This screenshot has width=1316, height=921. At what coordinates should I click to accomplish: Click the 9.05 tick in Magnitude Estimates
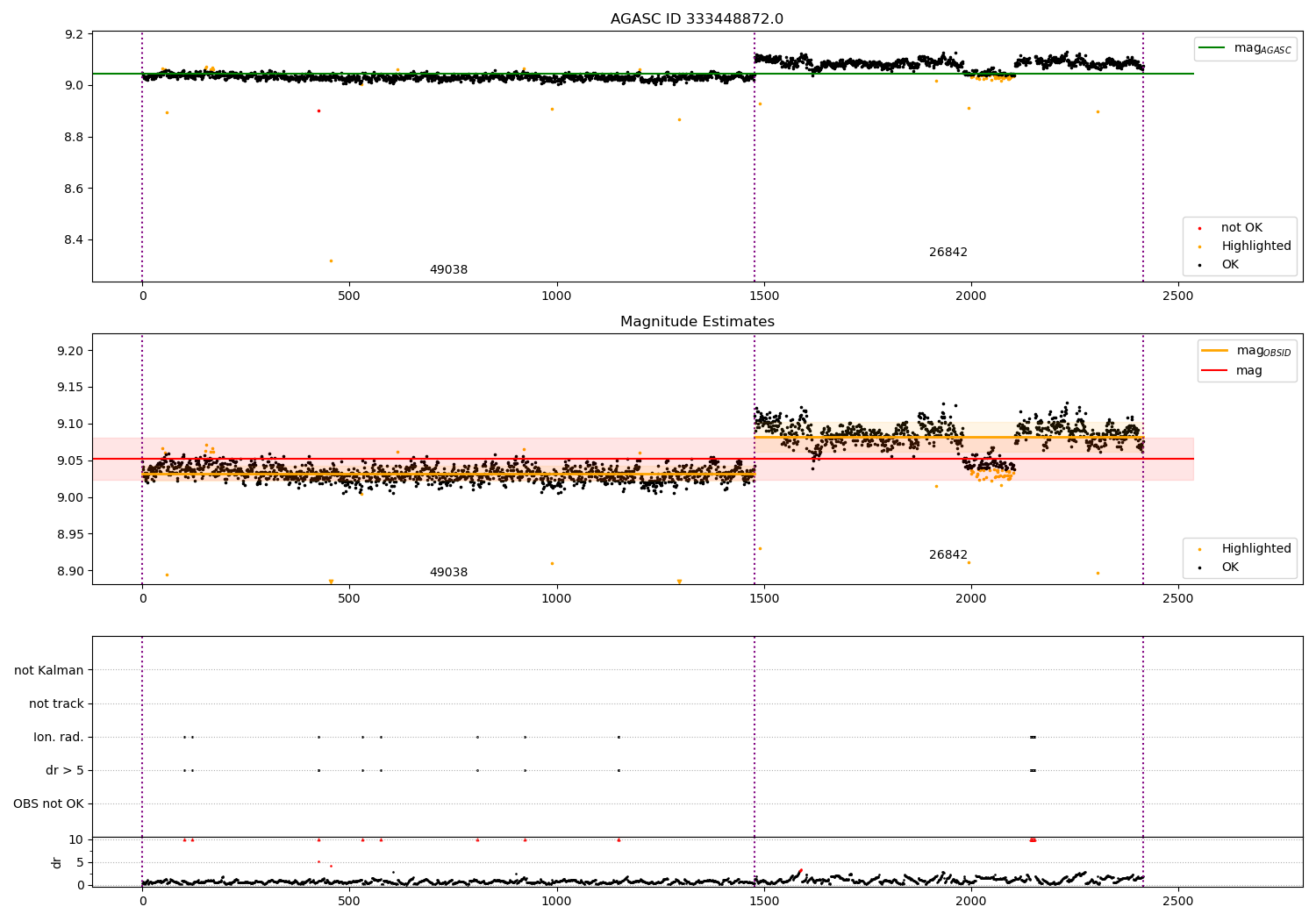pyautogui.click(x=69, y=461)
